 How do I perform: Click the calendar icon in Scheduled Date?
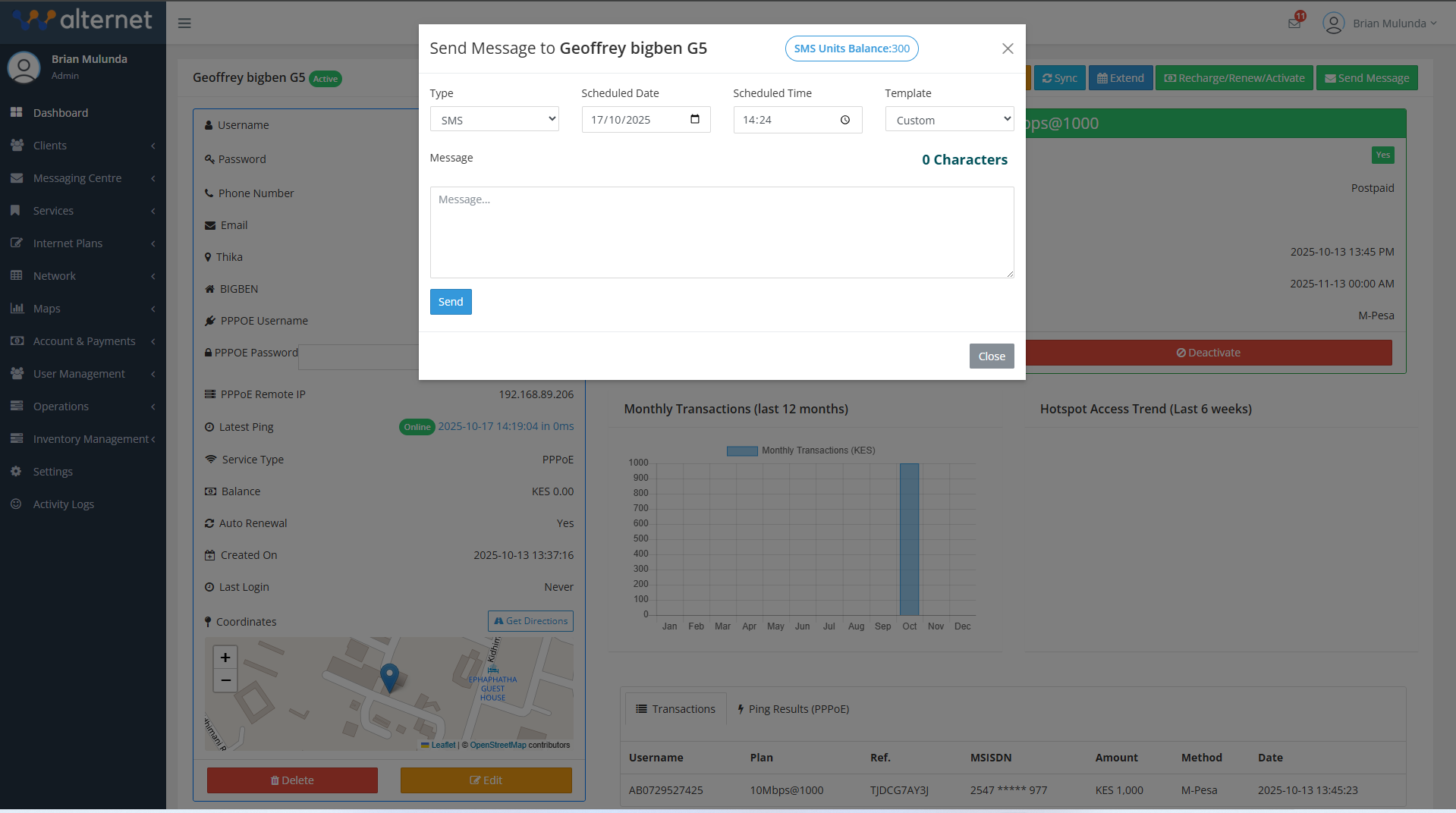[694, 120]
